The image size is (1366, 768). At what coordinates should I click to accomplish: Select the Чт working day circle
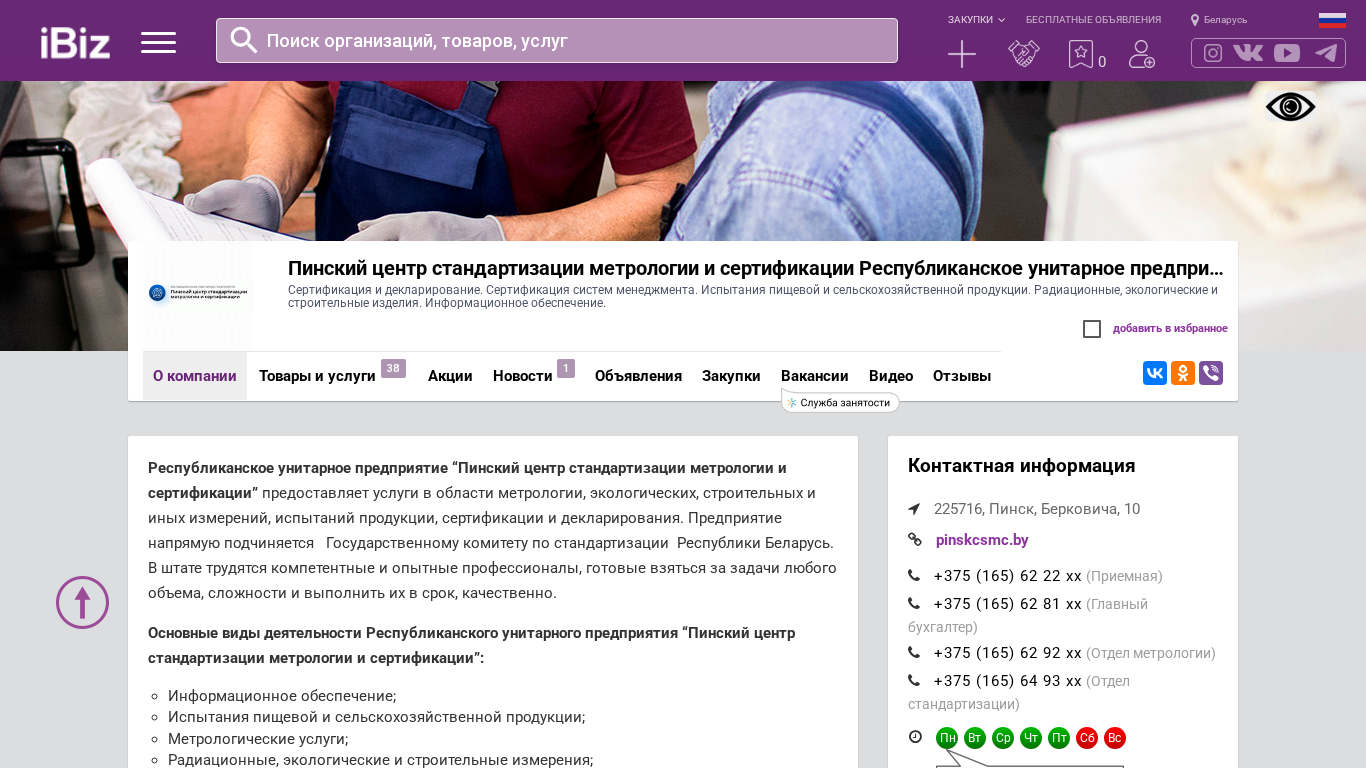1031,738
